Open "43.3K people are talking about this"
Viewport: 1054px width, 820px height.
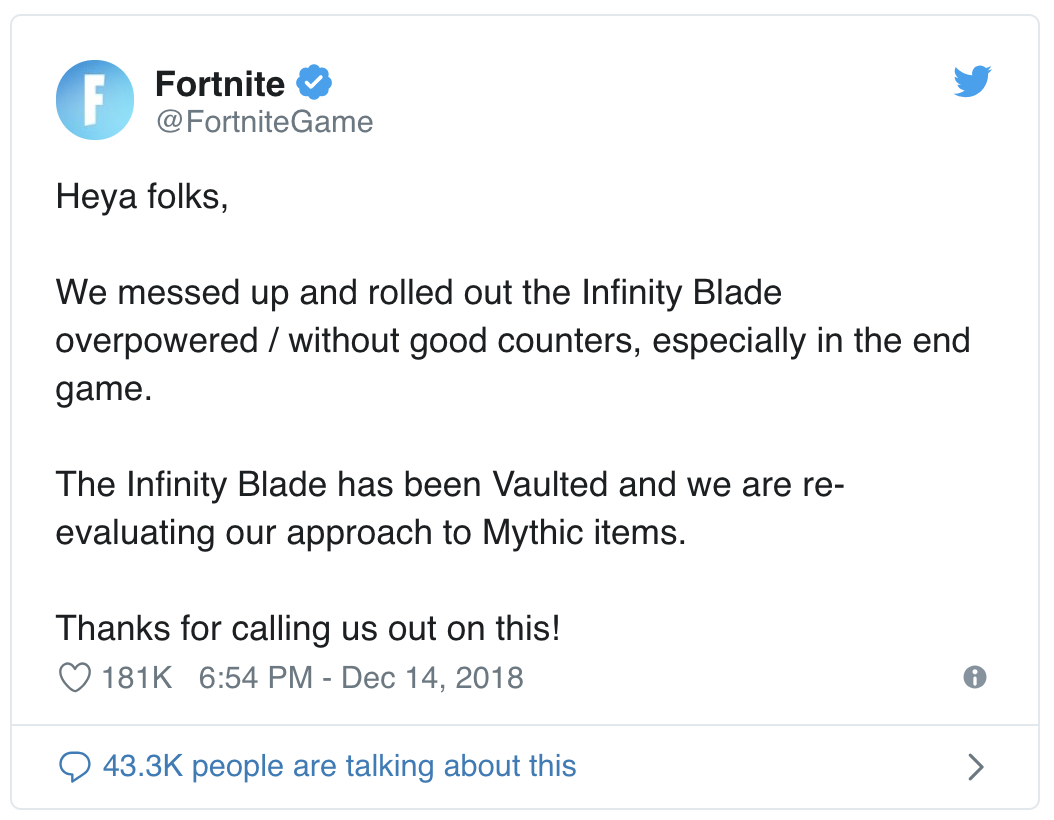click(x=339, y=766)
